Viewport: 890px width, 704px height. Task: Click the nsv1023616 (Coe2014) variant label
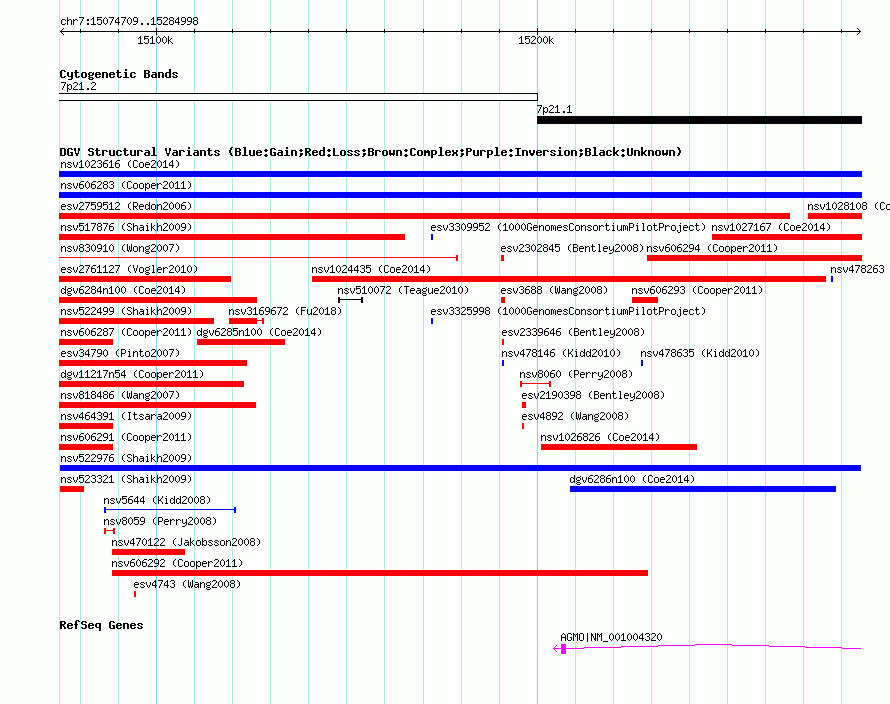click(120, 165)
